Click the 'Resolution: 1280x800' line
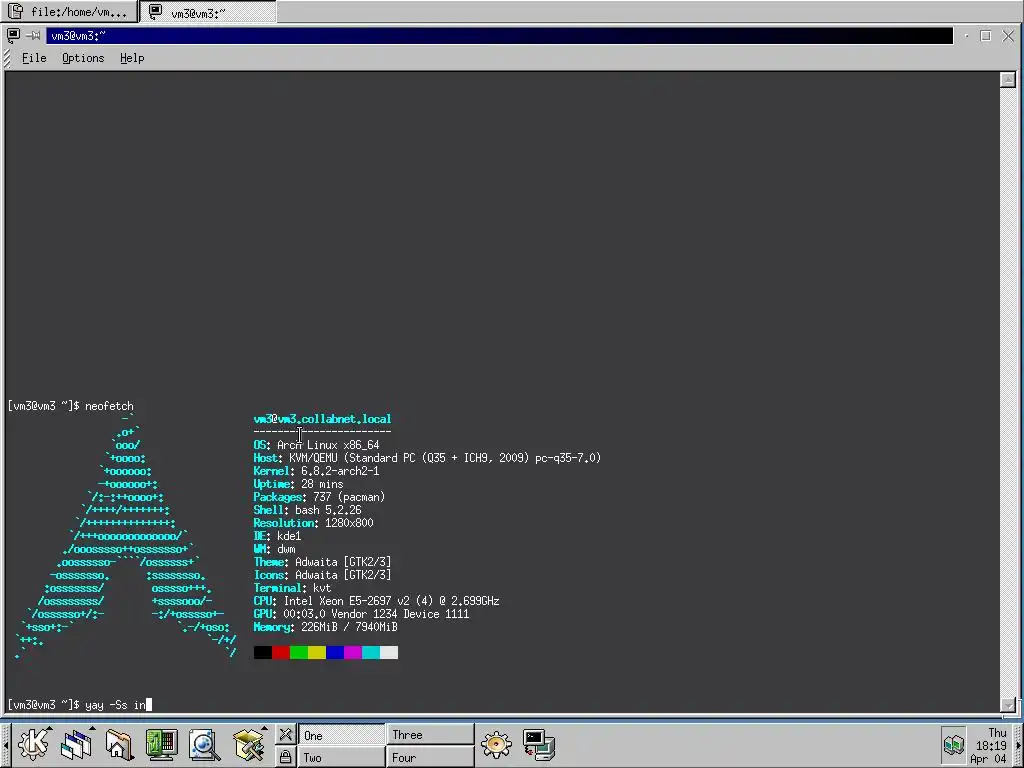1024x768 pixels. point(313,523)
